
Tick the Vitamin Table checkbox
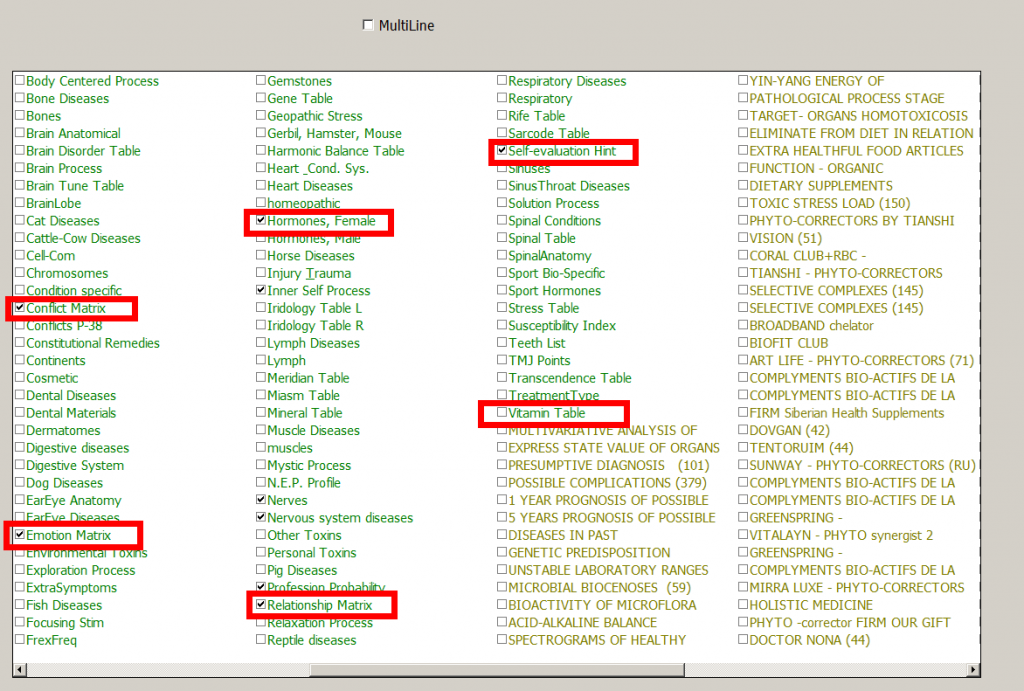click(502, 413)
